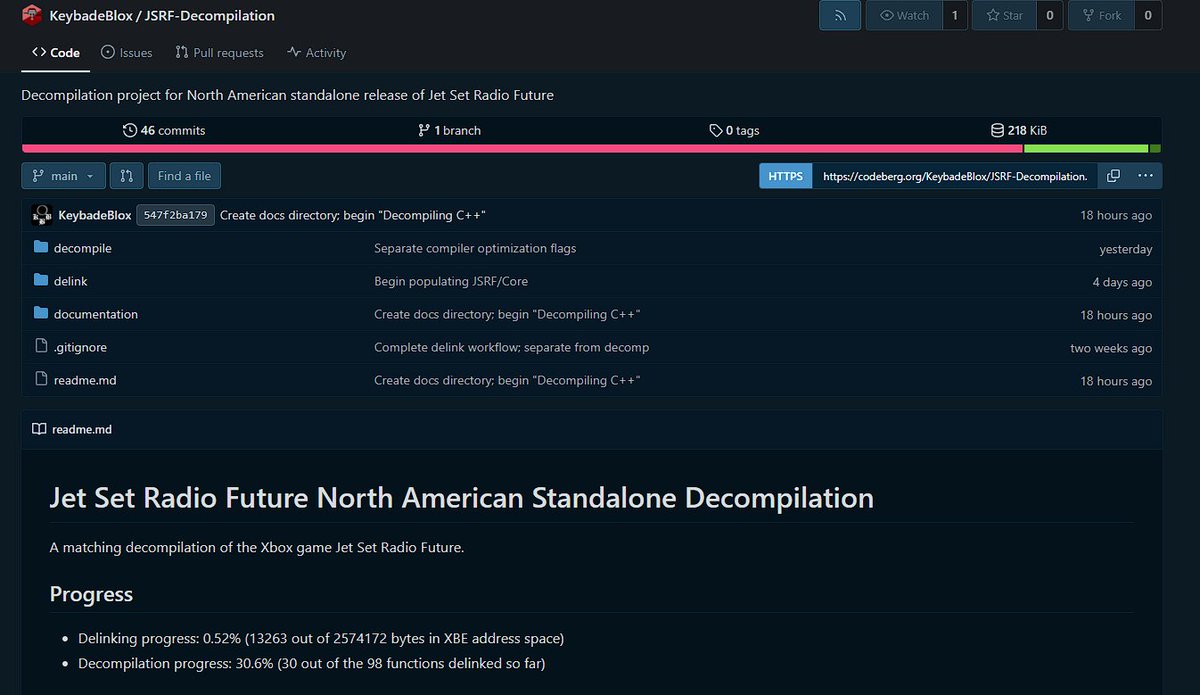Click the 'yesterday' timestamp for decompile
This screenshot has height=695, width=1200.
(x=1125, y=249)
